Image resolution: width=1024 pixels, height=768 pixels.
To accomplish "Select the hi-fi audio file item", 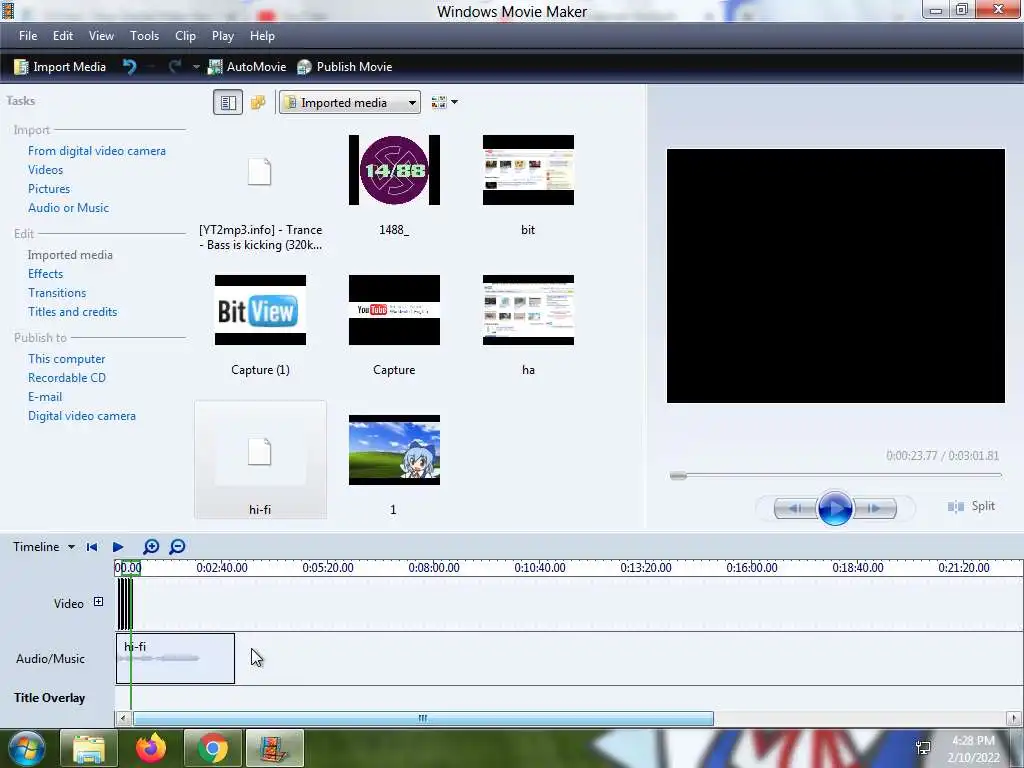I will [260, 460].
